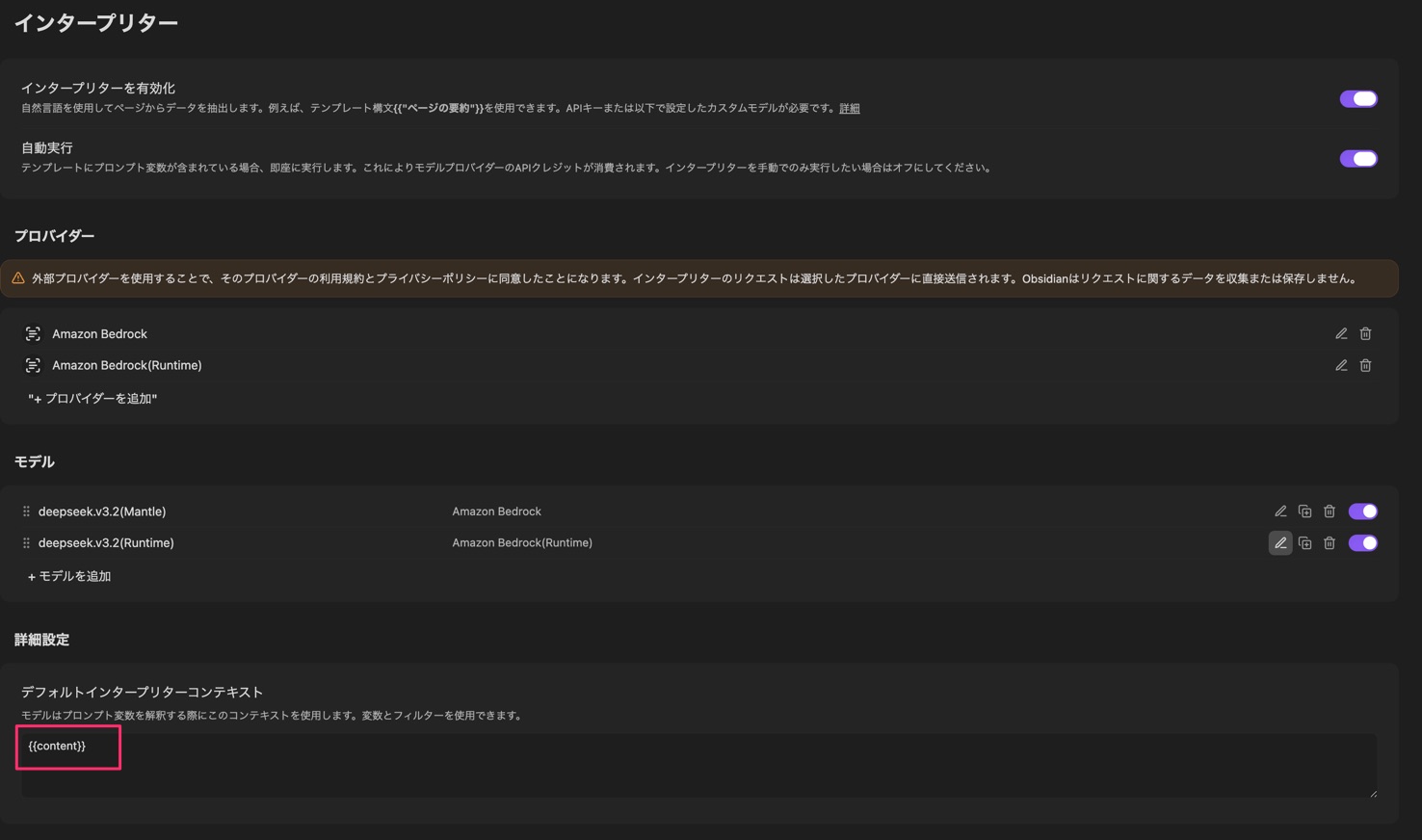Delete the deepseek.v3.2(Runtime) model
The height and width of the screenshot is (840, 1422).
point(1330,542)
